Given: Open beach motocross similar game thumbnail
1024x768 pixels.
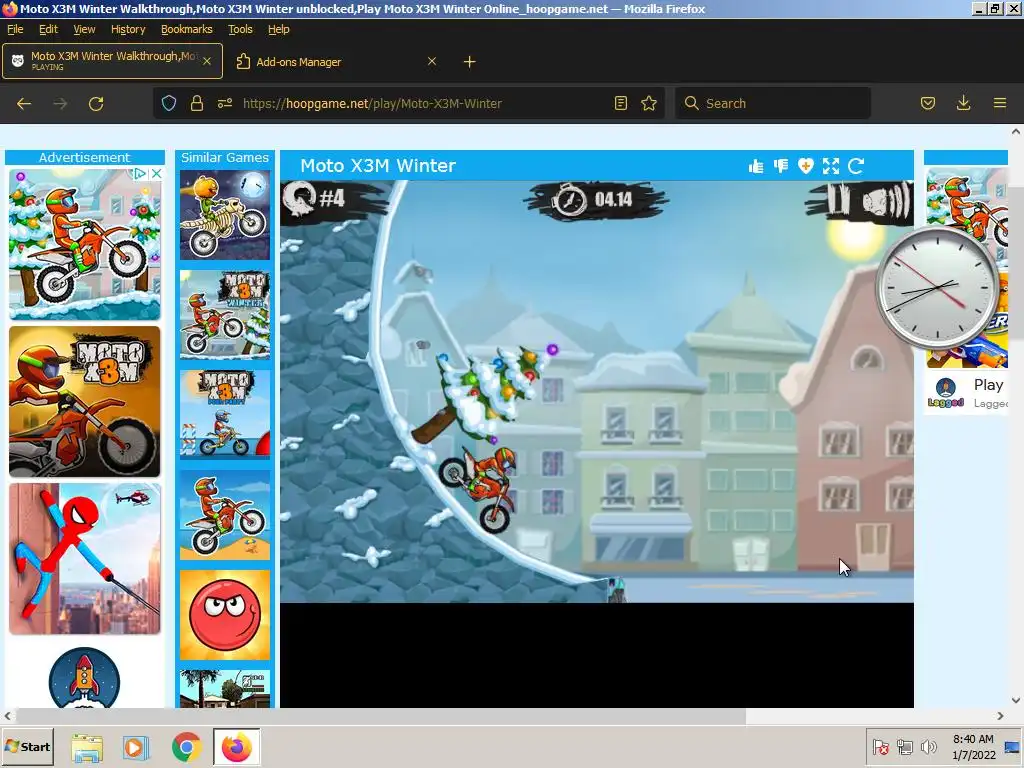Looking at the screenshot, I should [x=225, y=515].
